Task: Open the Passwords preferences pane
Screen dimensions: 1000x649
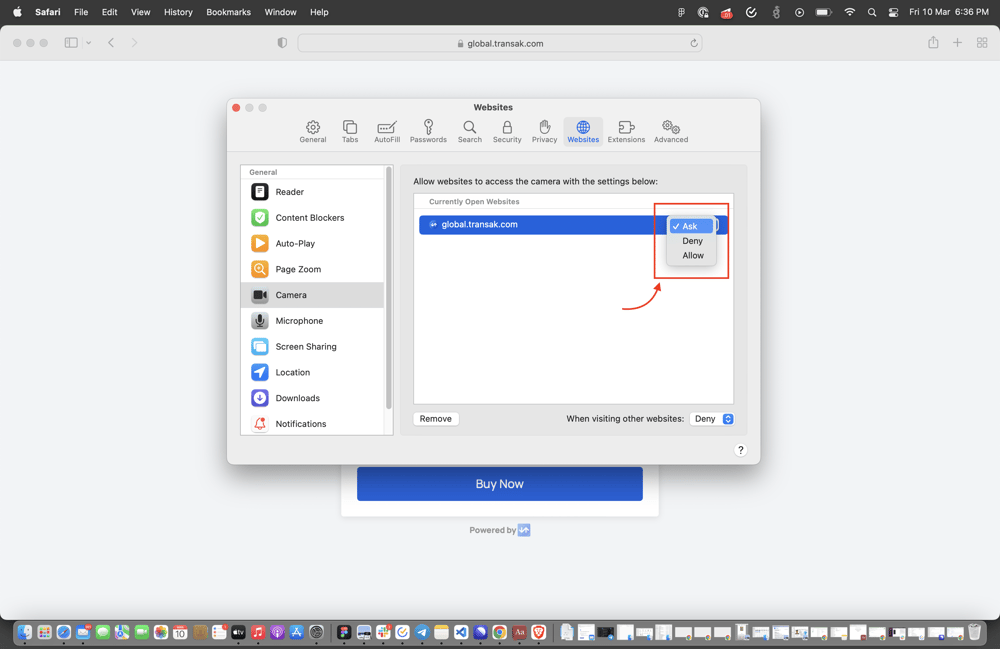Action: pos(428,131)
